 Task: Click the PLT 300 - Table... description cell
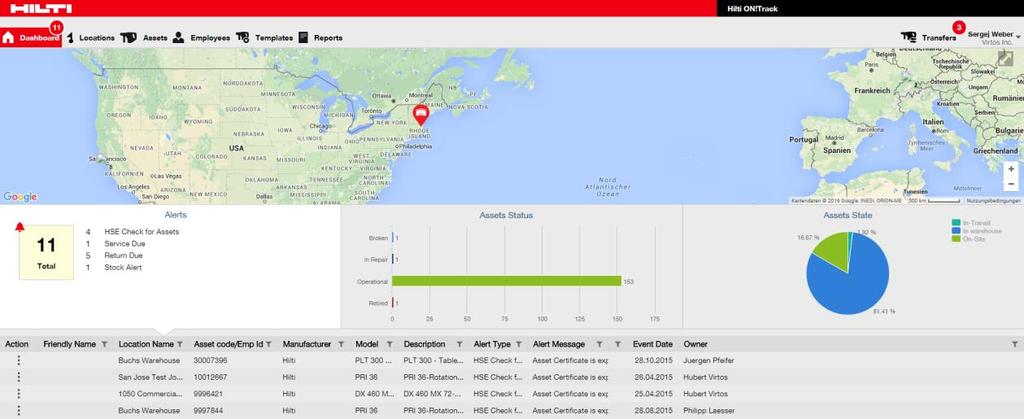pos(432,360)
